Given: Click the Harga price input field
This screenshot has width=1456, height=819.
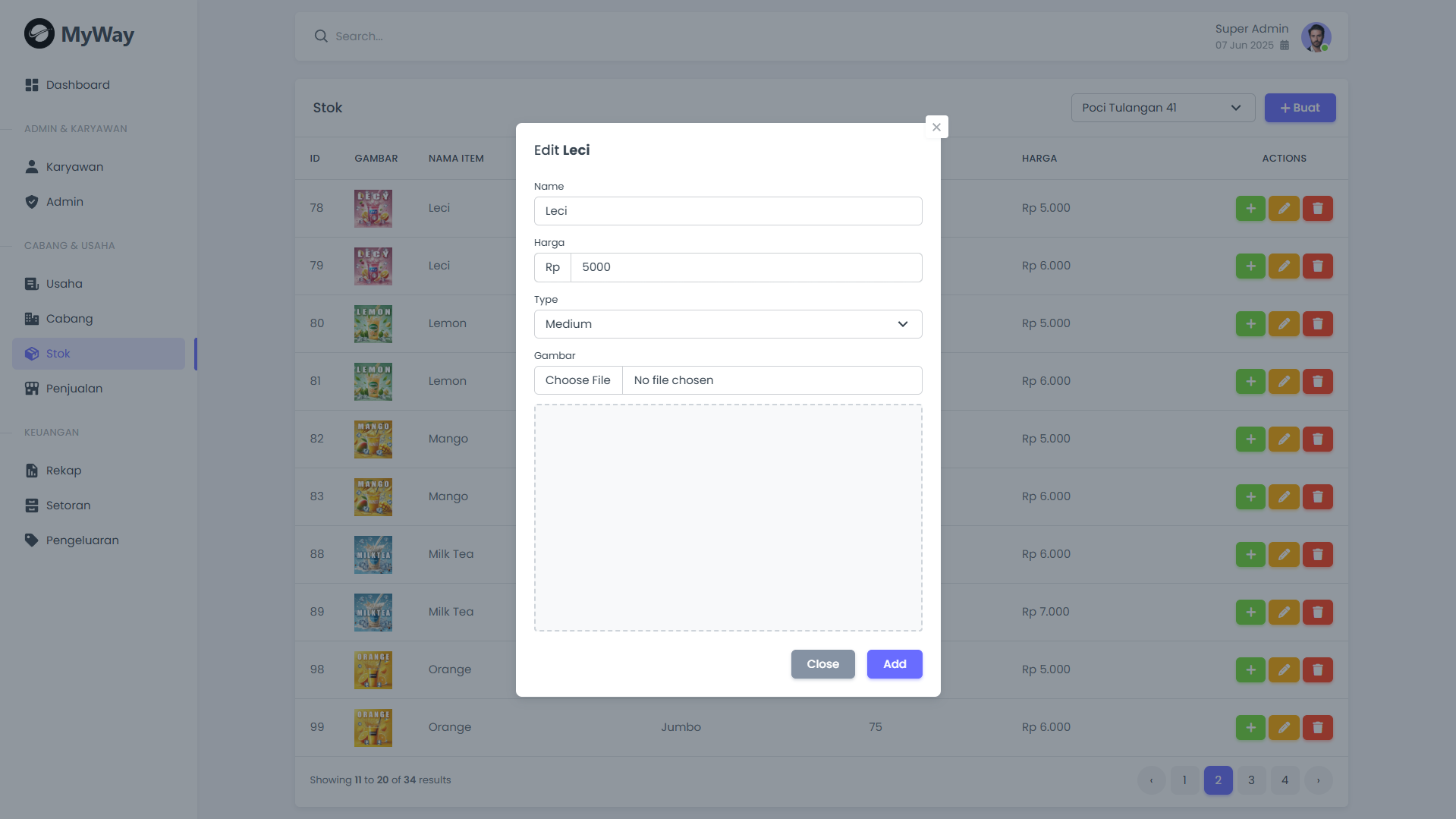Looking at the screenshot, I should coord(746,267).
